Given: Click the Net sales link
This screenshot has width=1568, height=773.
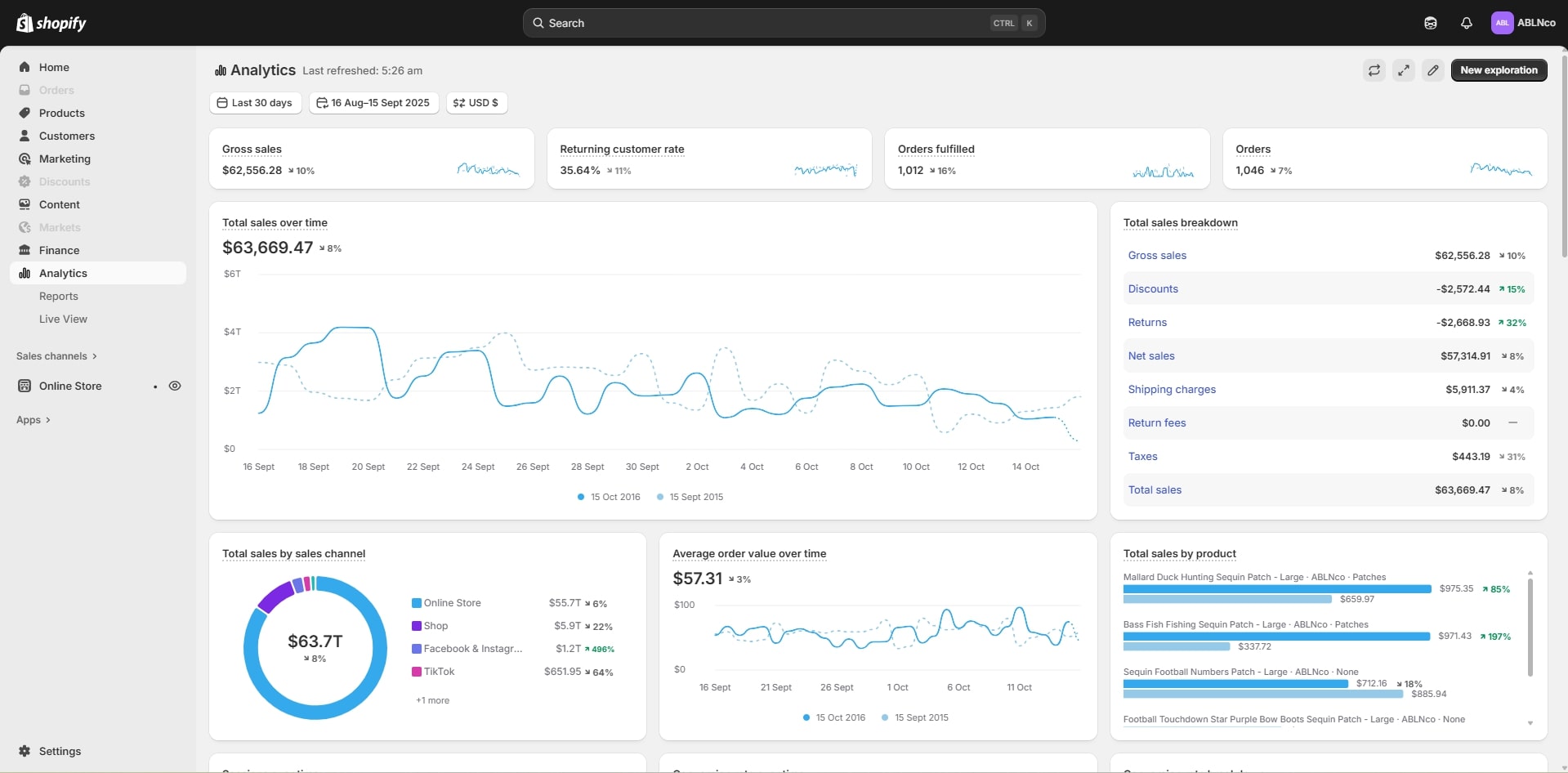Looking at the screenshot, I should click(x=1151, y=356).
